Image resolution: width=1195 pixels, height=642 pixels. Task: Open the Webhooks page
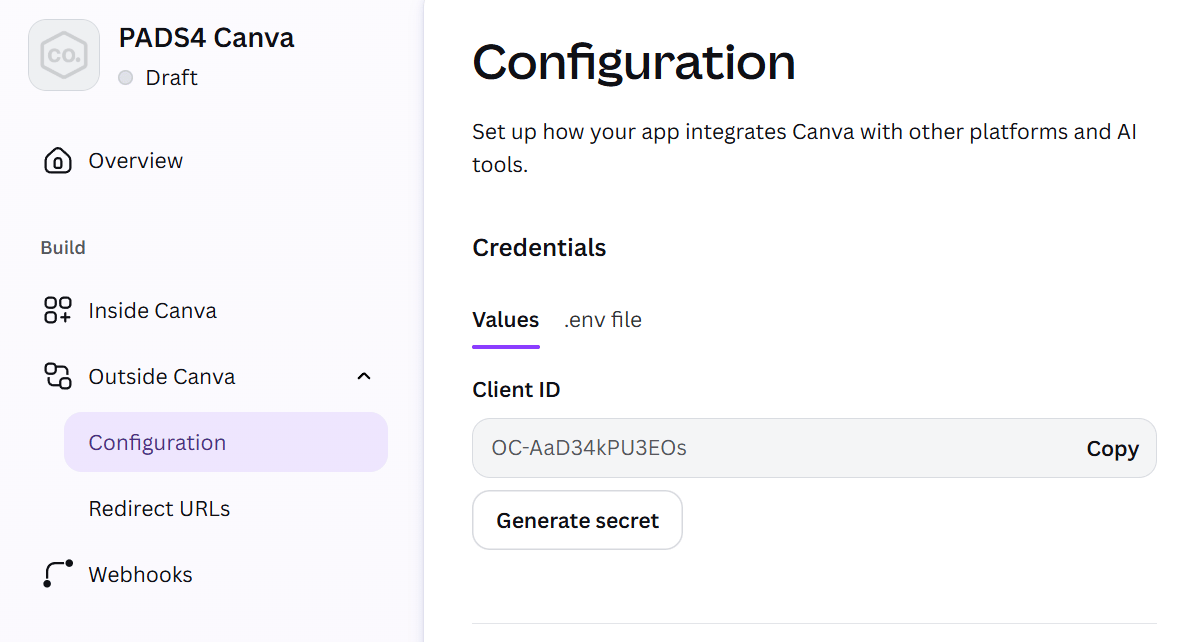(140, 574)
